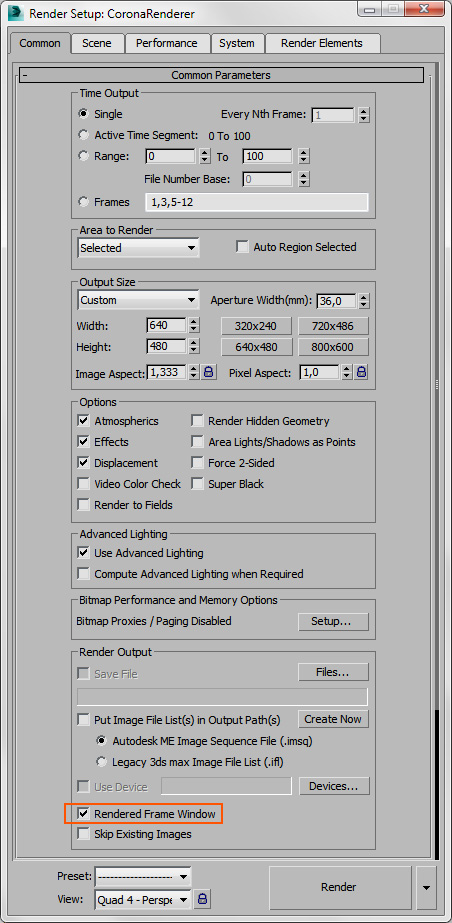Click the Pixel Aspect spinner
This screenshot has height=923, width=452.
(347, 372)
